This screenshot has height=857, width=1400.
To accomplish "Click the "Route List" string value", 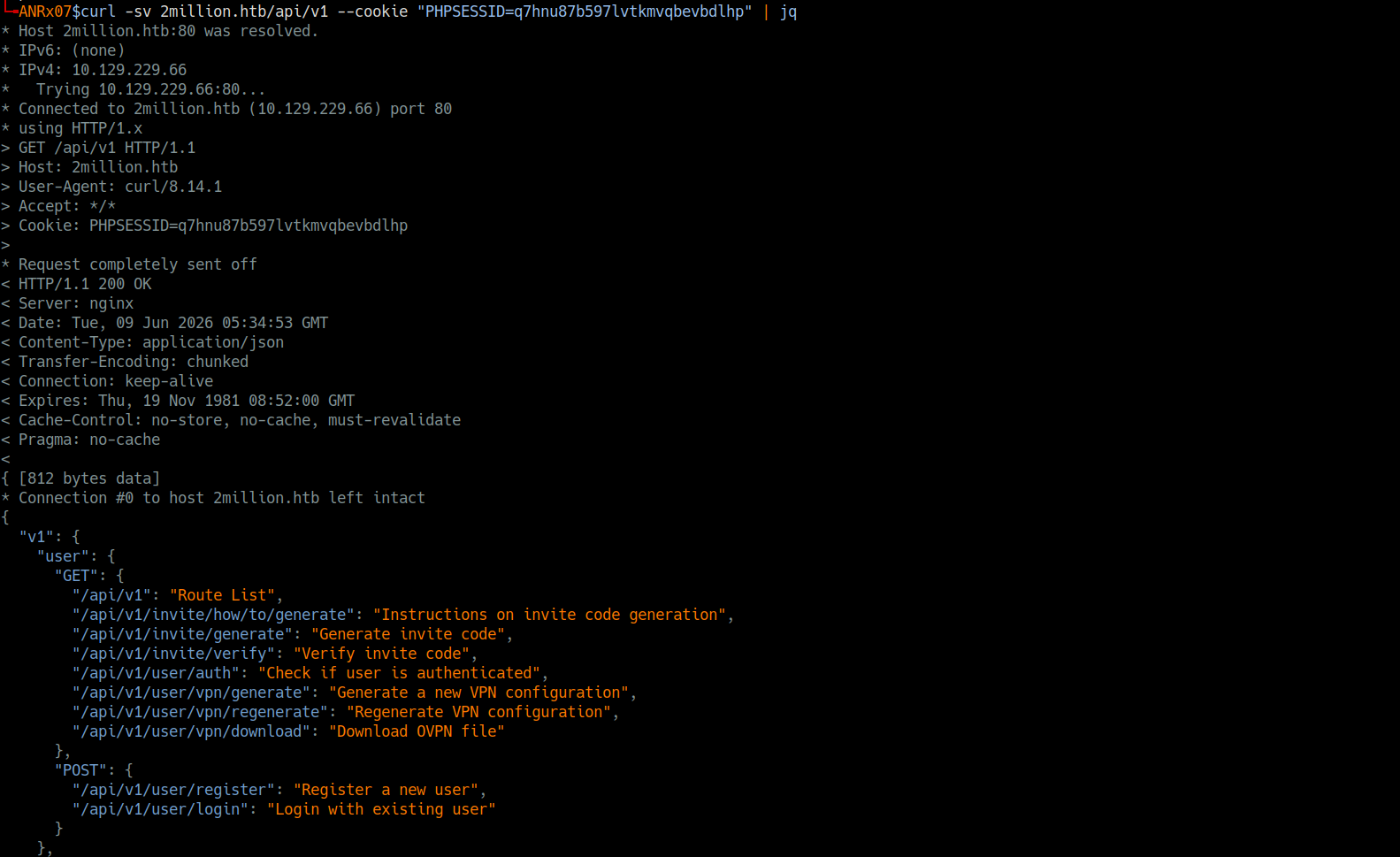I will (x=222, y=595).
